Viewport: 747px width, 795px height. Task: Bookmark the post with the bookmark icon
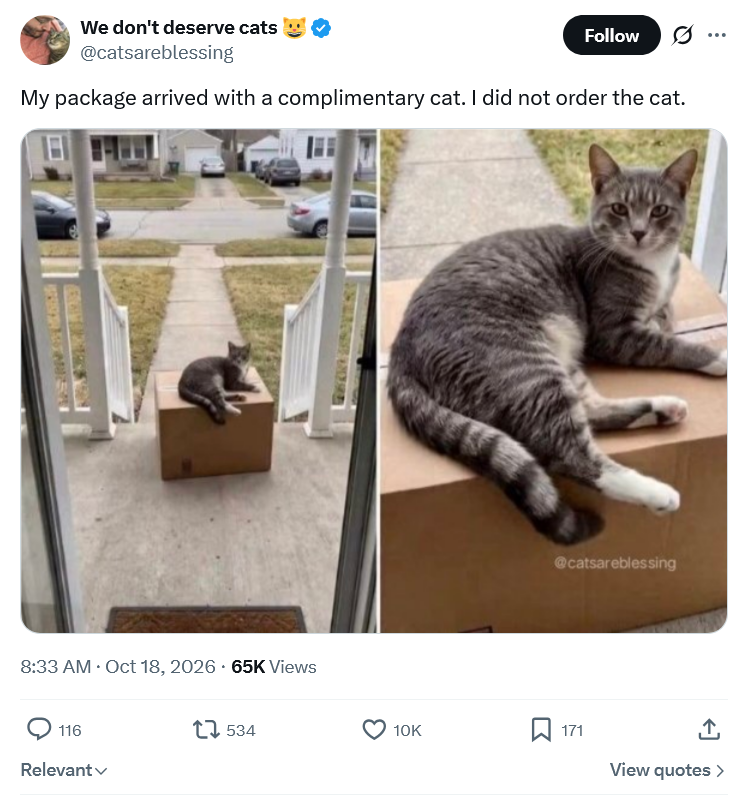(541, 730)
